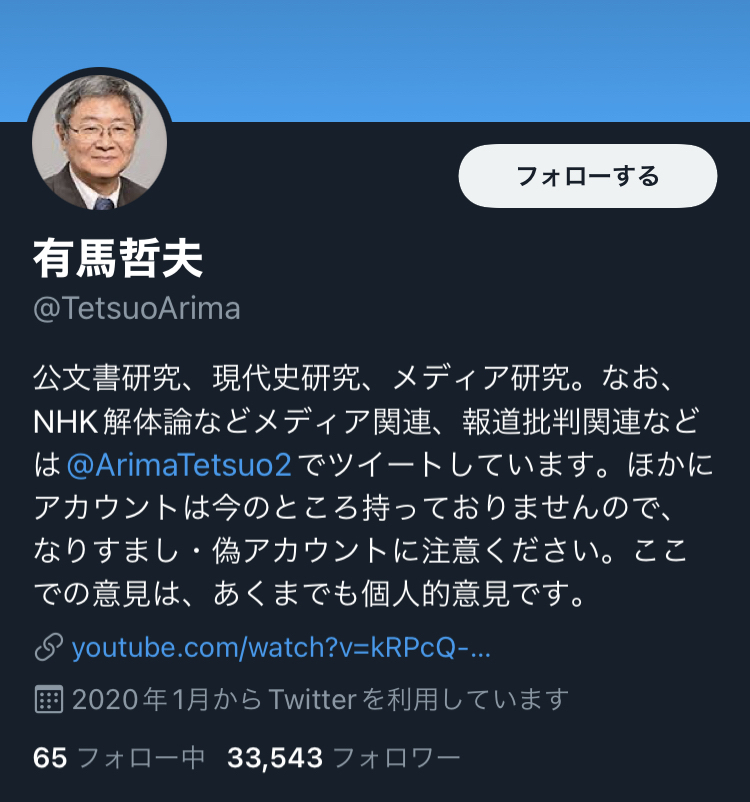Viewport: 750px width, 802px height.
Task: Click bio text NHK解体論
Action: [112, 422]
